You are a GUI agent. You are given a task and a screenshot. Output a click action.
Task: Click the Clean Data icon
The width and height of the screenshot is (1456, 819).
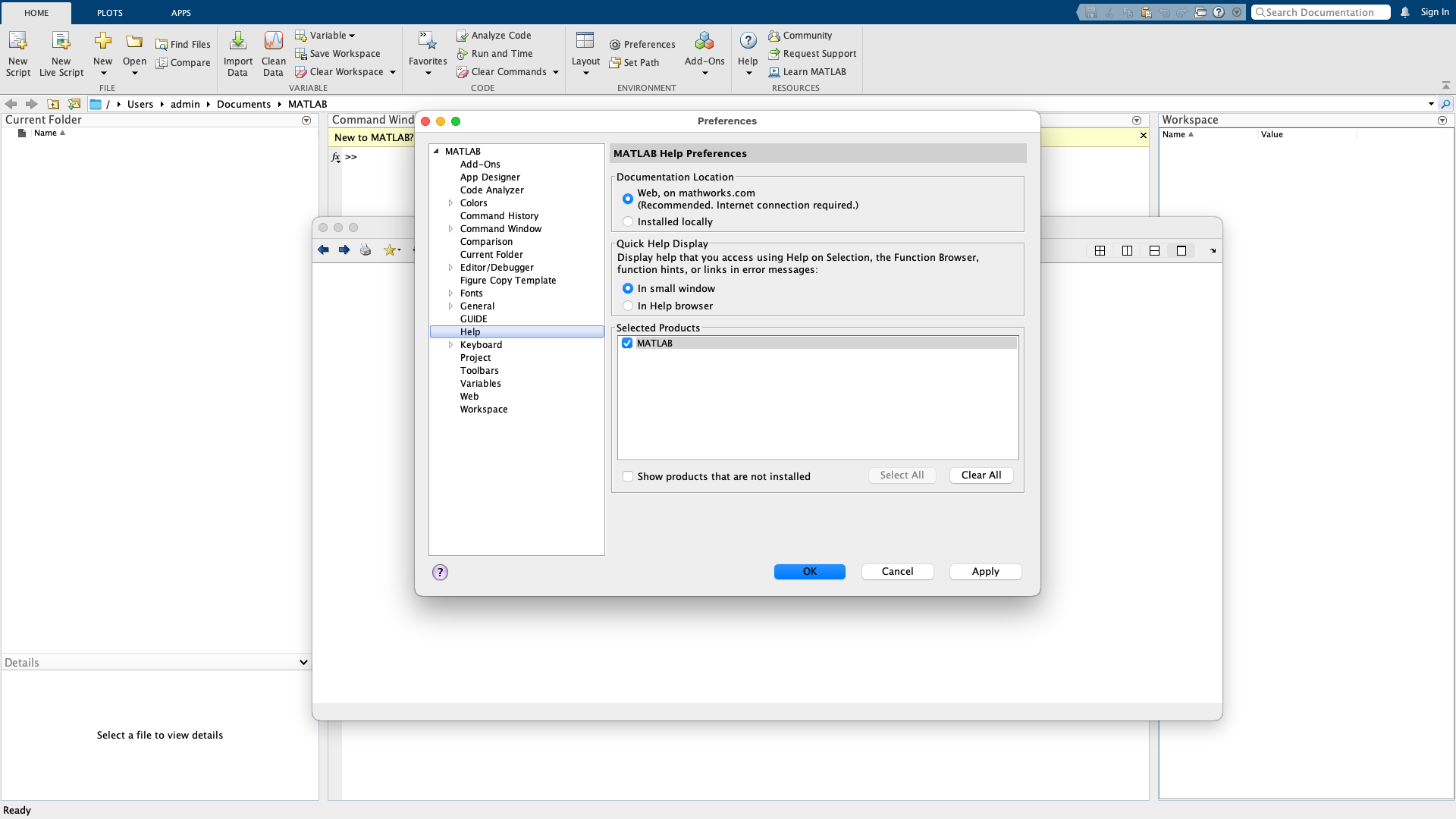click(x=273, y=41)
